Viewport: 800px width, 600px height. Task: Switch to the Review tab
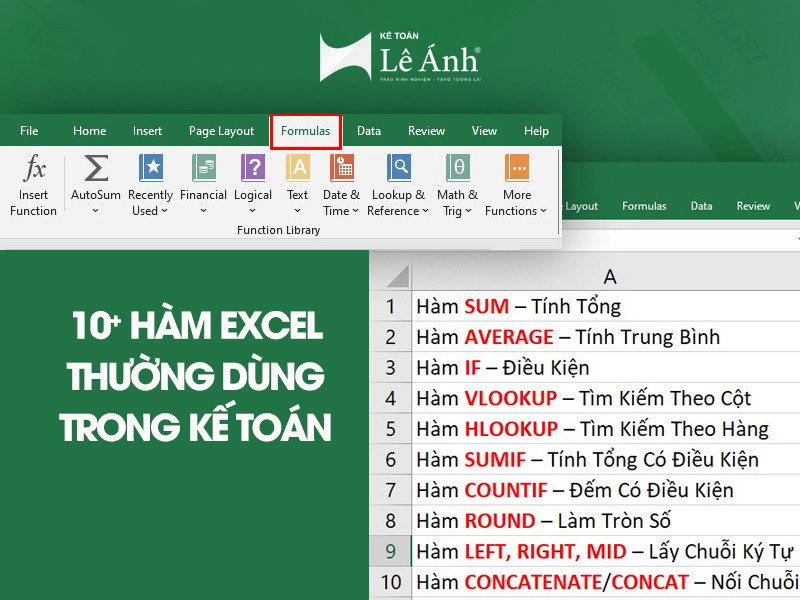click(426, 131)
